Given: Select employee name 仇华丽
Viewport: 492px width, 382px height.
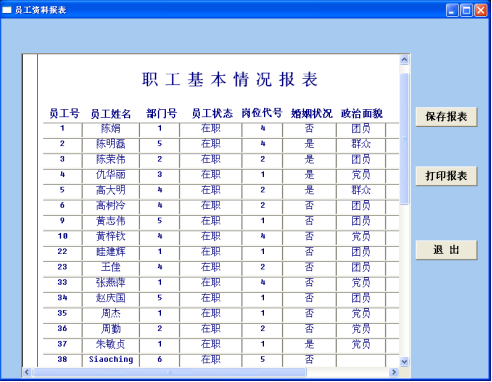Looking at the screenshot, I should (111, 174).
